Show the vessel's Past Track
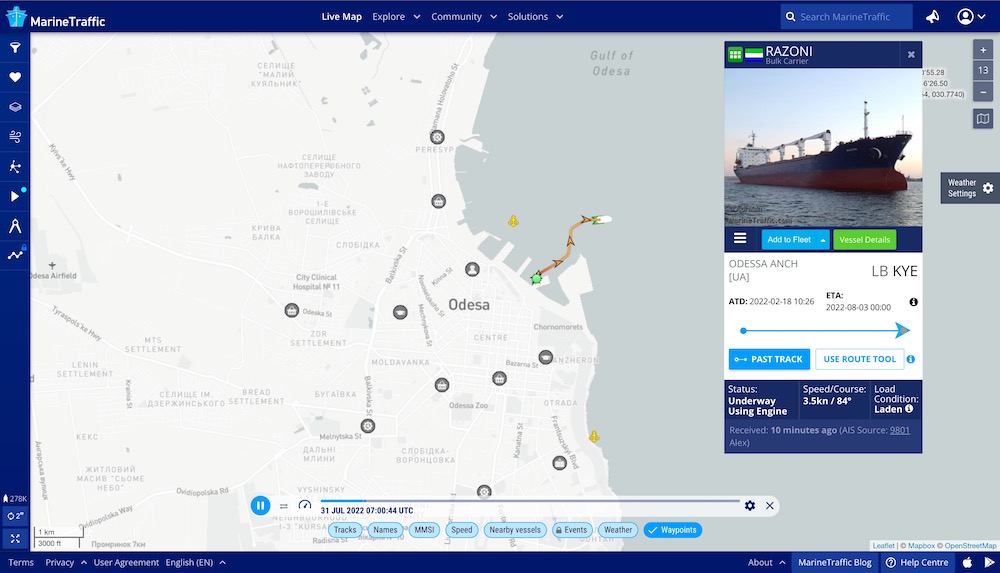1000x573 pixels. click(x=768, y=359)
